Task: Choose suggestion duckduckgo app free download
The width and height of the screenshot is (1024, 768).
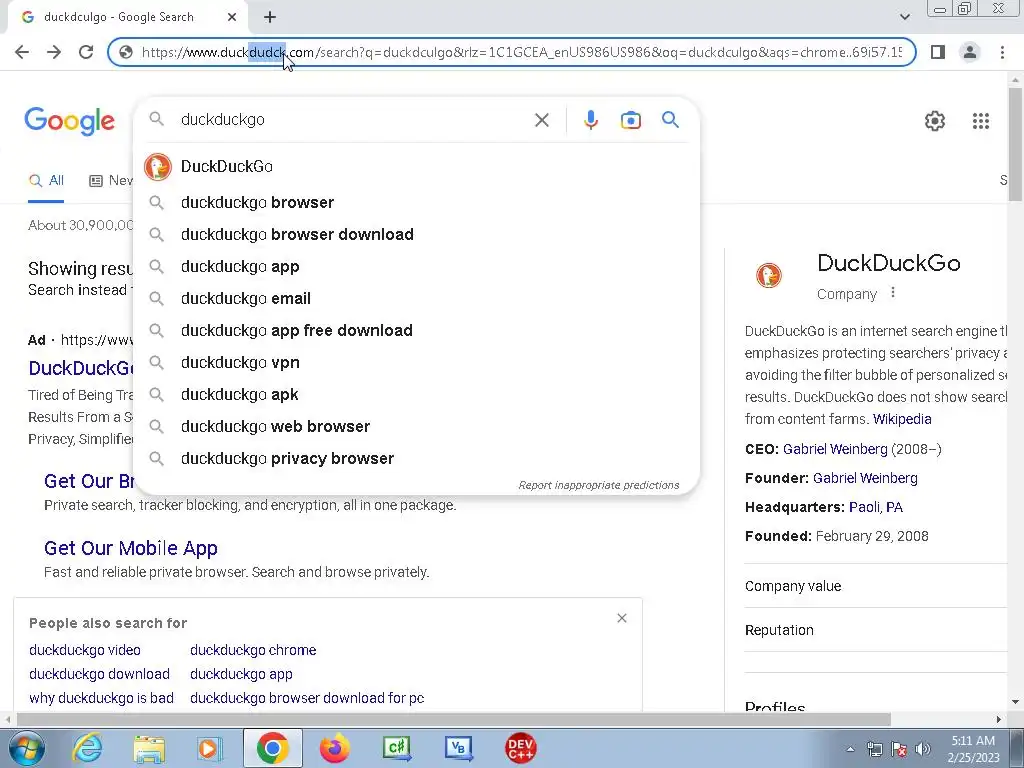Action: point(416,330)
